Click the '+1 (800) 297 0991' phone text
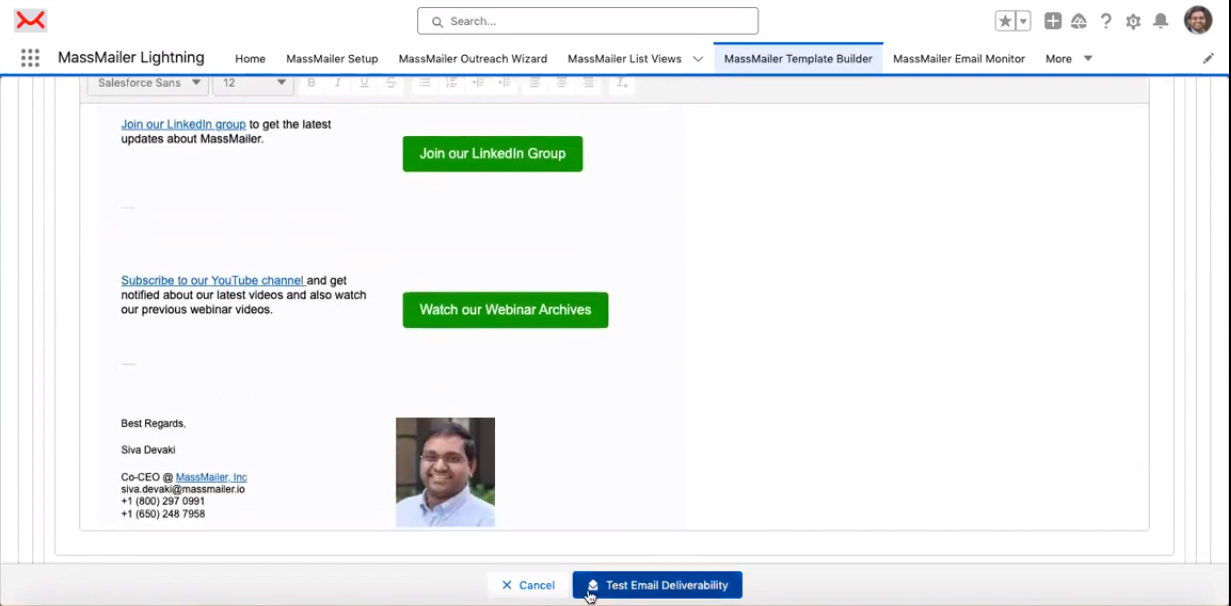 pos(163,502)
